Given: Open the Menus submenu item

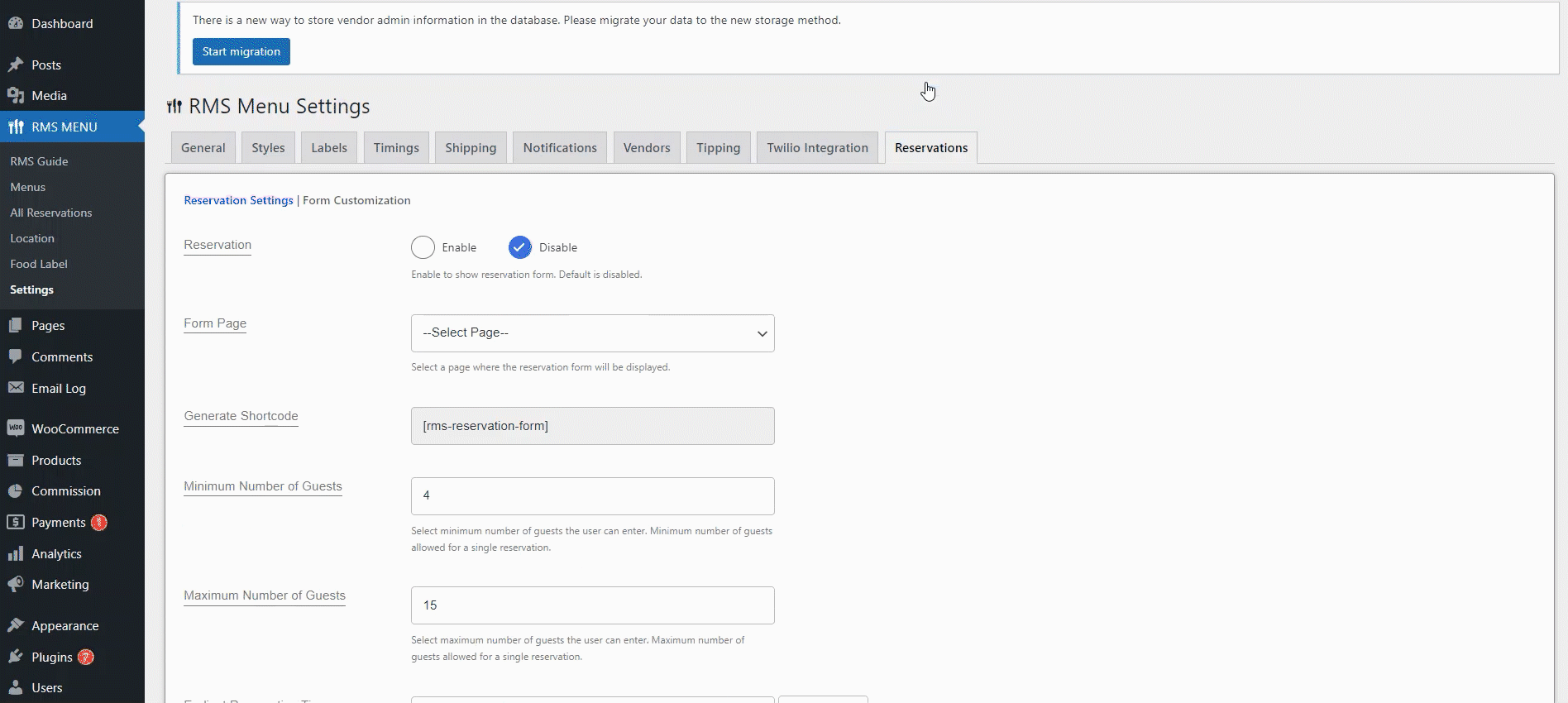Looking at the screenshot, I should pyautogui.click(x=28, y=187).
